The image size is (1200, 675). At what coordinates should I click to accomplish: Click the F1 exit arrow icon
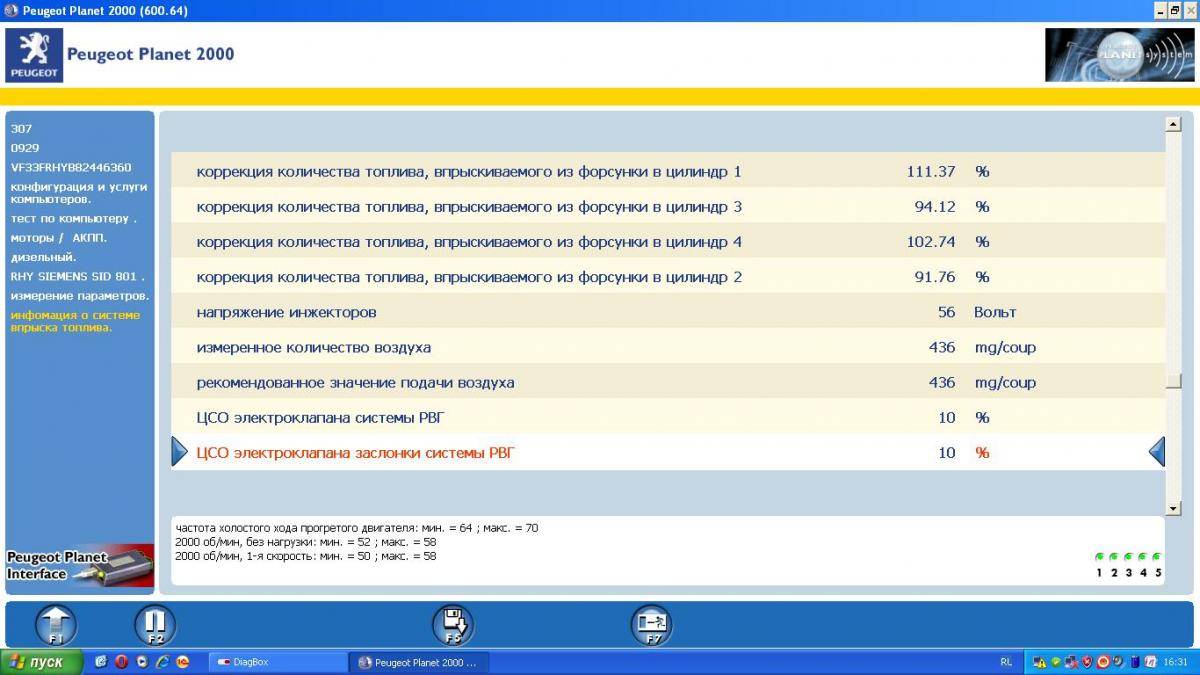click(x=55, y=624)
